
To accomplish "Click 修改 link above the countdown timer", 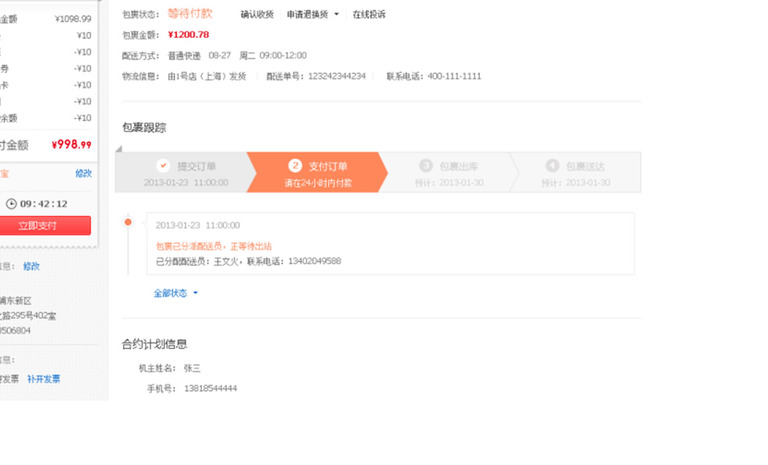I will [x=84, y=173].
